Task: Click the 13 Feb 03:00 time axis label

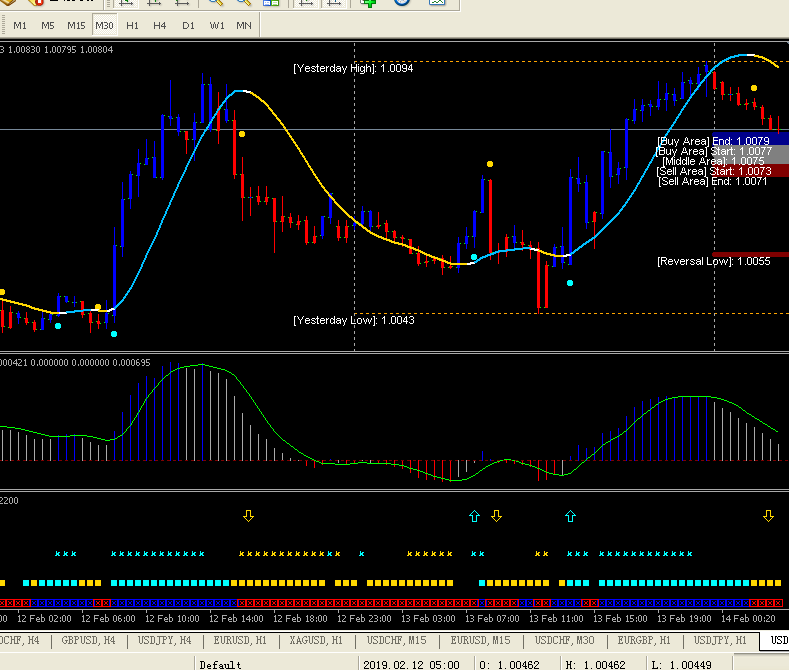Action: 428,619
